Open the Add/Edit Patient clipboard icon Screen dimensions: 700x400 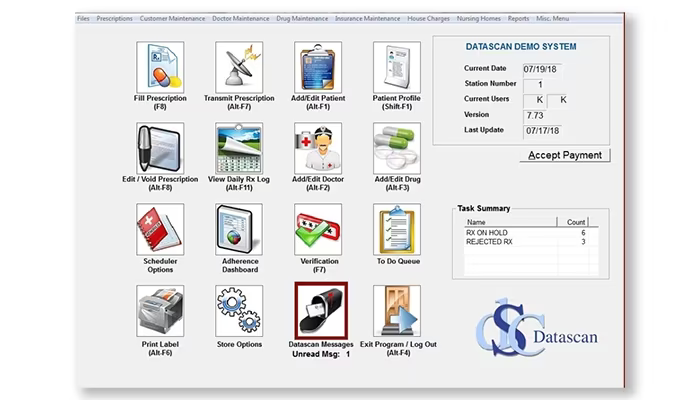[x=318, y=67]
